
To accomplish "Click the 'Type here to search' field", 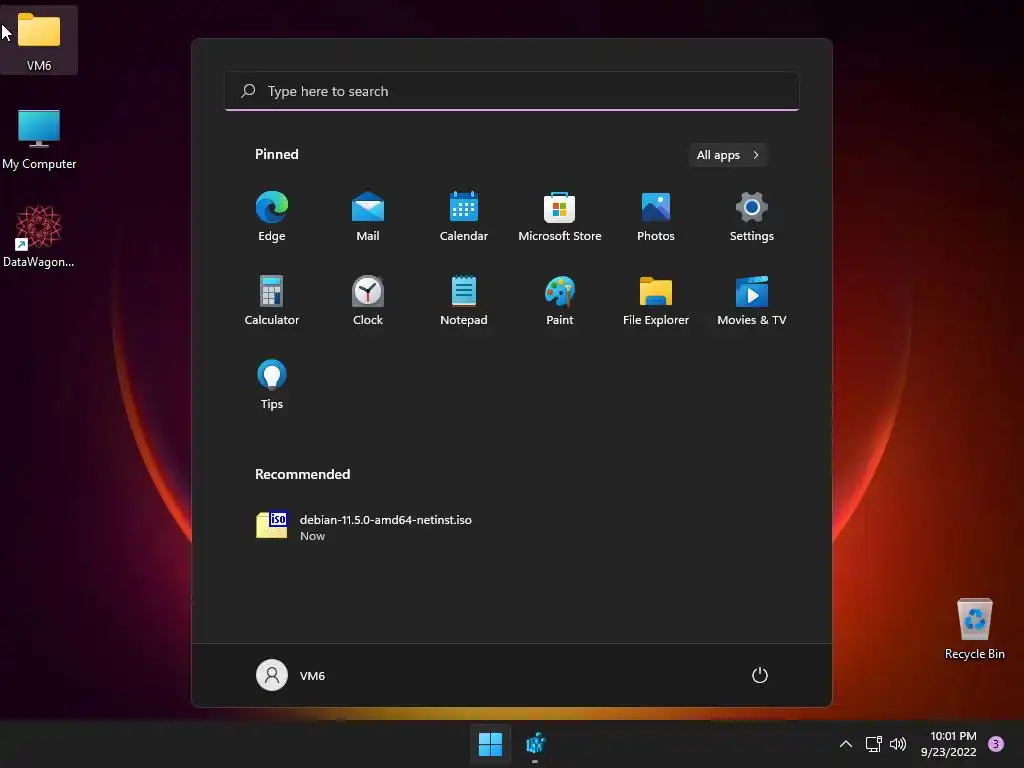I will (x=512, y=91).
